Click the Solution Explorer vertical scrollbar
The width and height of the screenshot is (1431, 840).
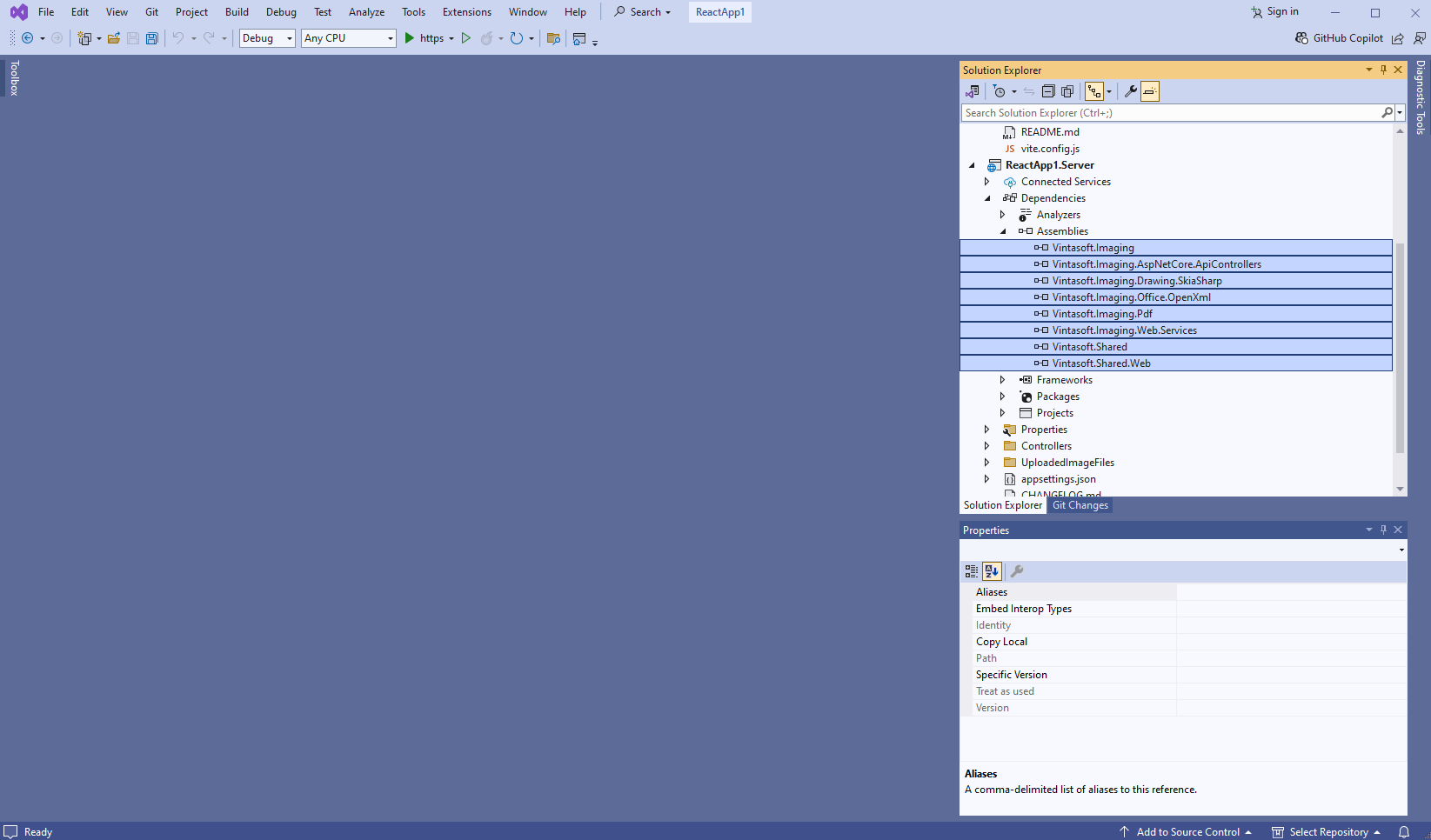(x=1400, y=348)
